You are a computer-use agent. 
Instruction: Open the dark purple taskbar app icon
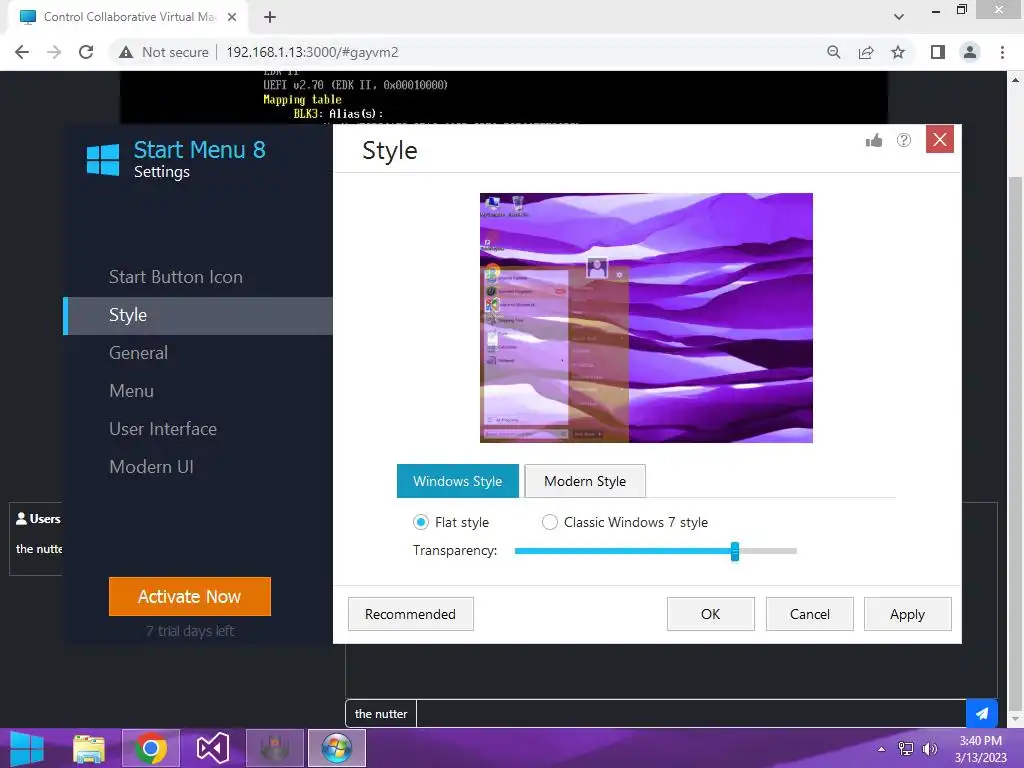(x=275, y=748)
